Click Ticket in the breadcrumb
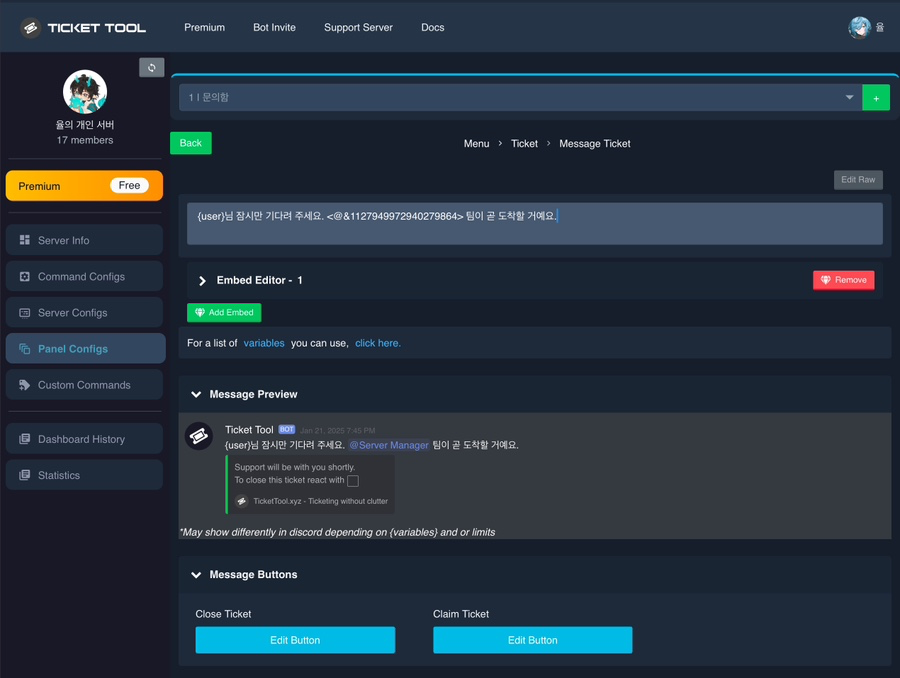 point(524,144)
